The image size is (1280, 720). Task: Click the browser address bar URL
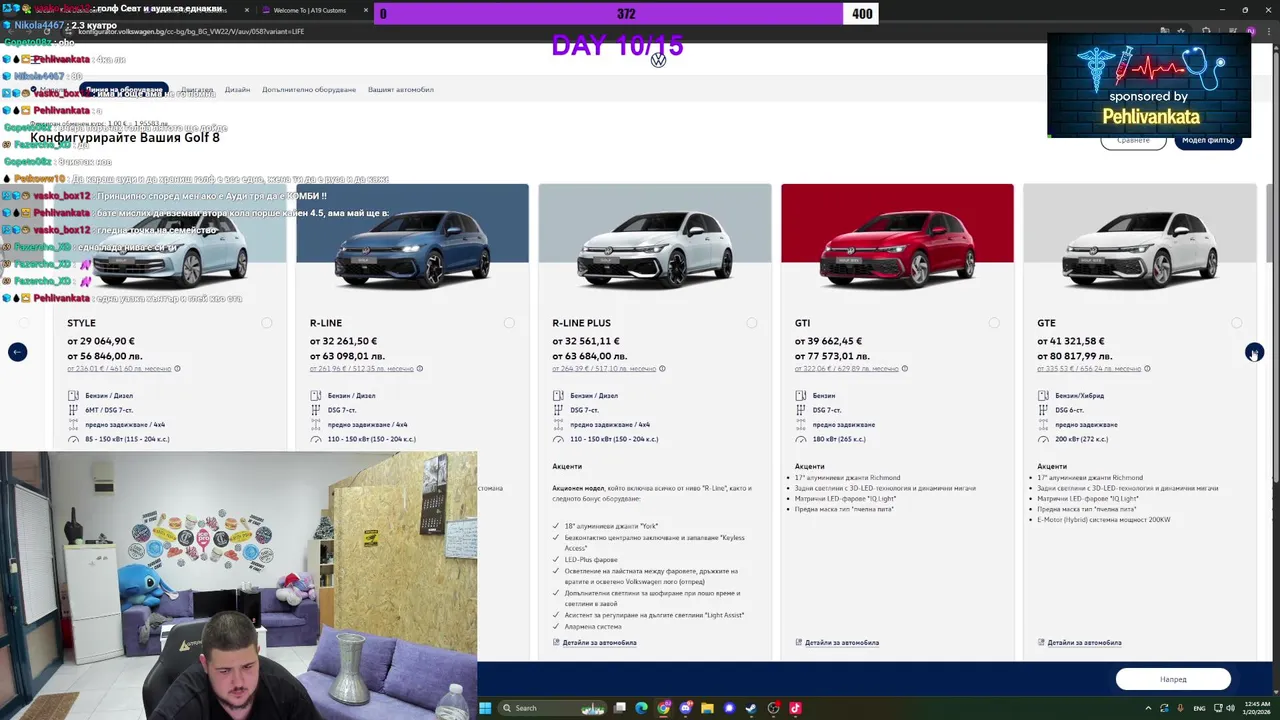click(x=191, y=31)
